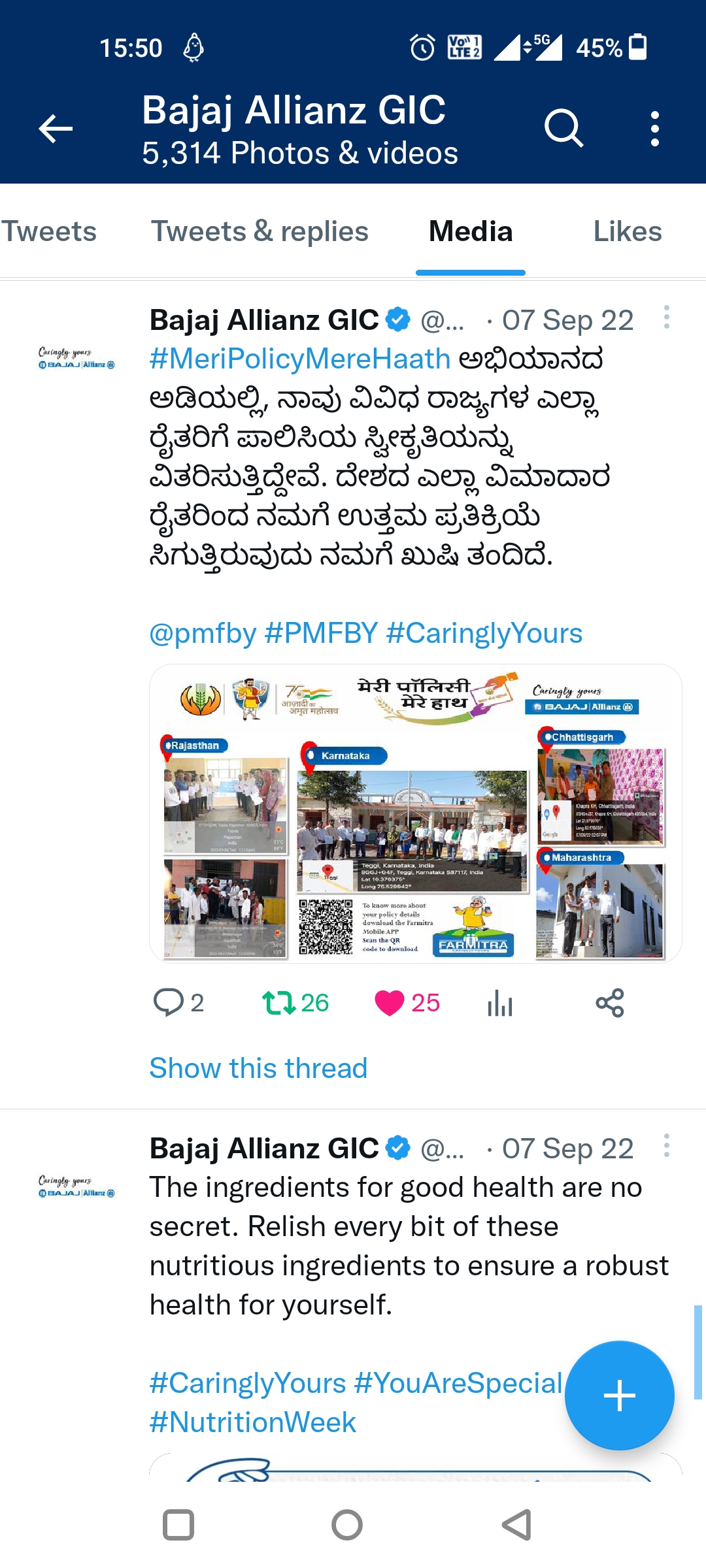Open options menu of first tweet
Image resolution: width=706 pixels, height=1568 pixels.
point(666,318)
